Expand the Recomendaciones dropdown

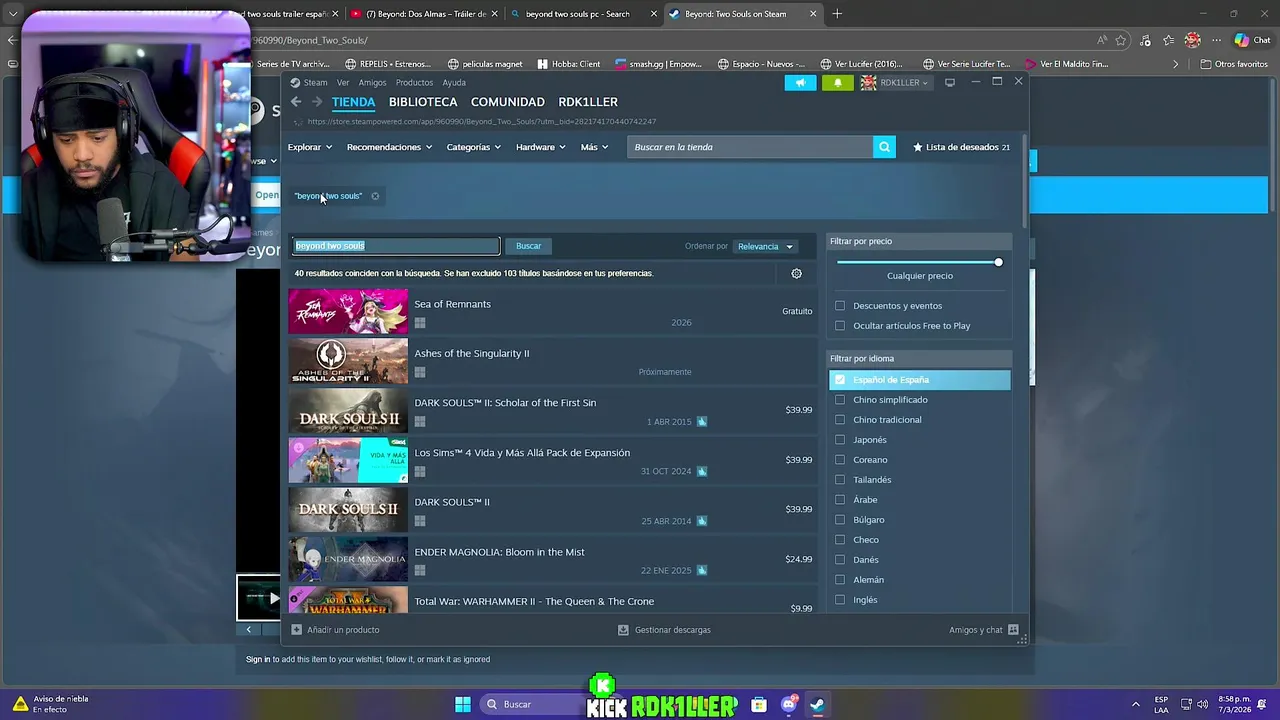(x=389, y=147)
